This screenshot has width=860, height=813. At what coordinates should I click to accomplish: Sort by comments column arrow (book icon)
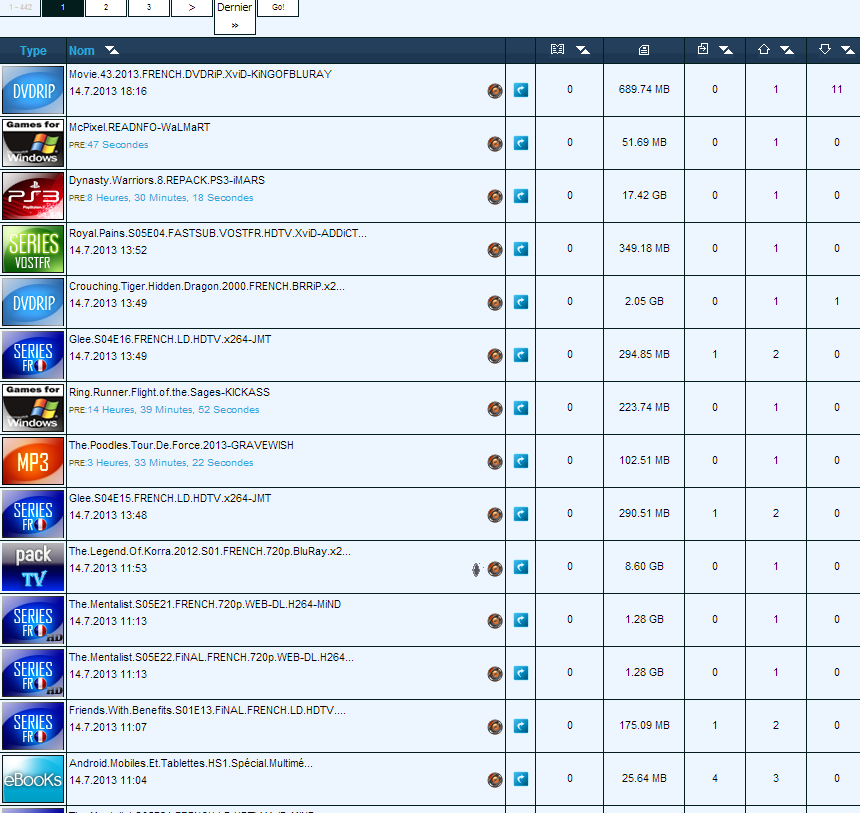coord(583,50)
